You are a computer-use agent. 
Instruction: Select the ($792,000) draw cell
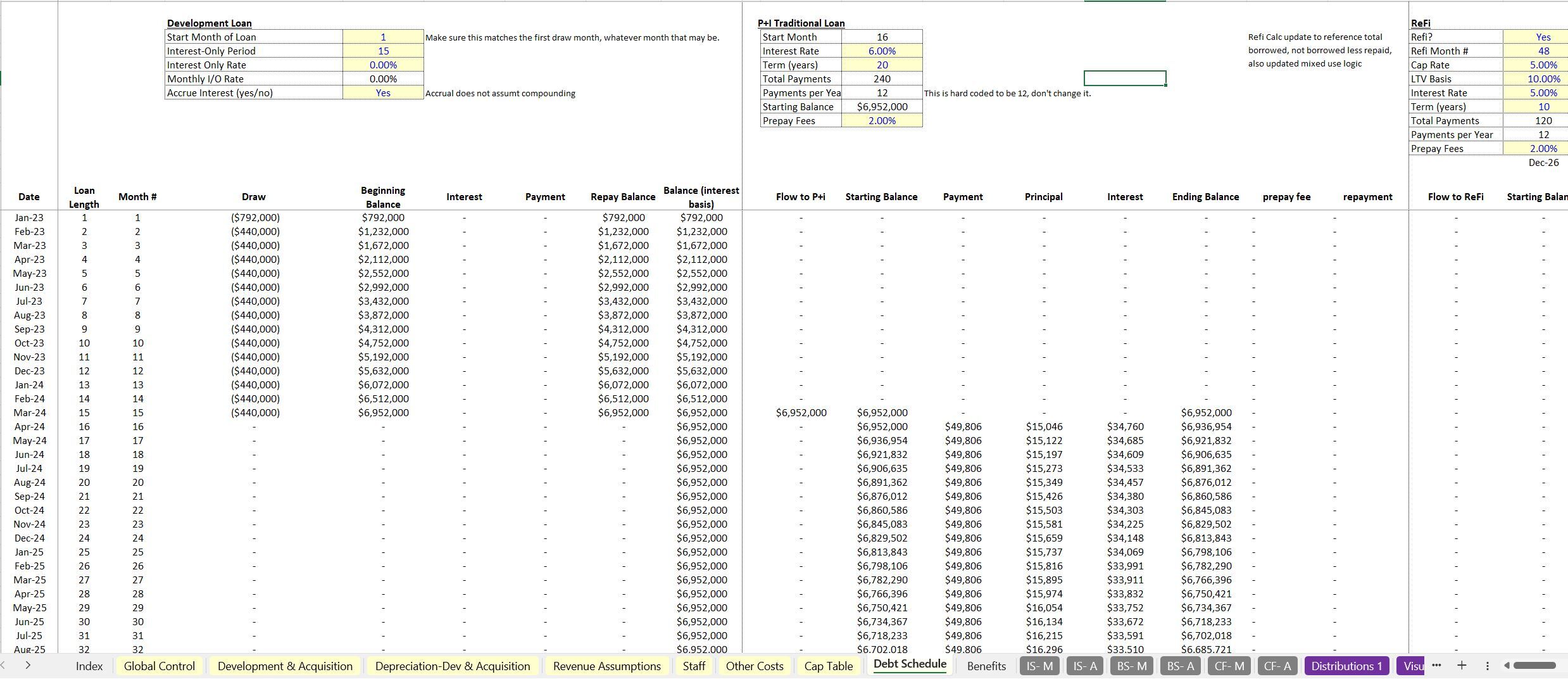[x=255, y=218]
